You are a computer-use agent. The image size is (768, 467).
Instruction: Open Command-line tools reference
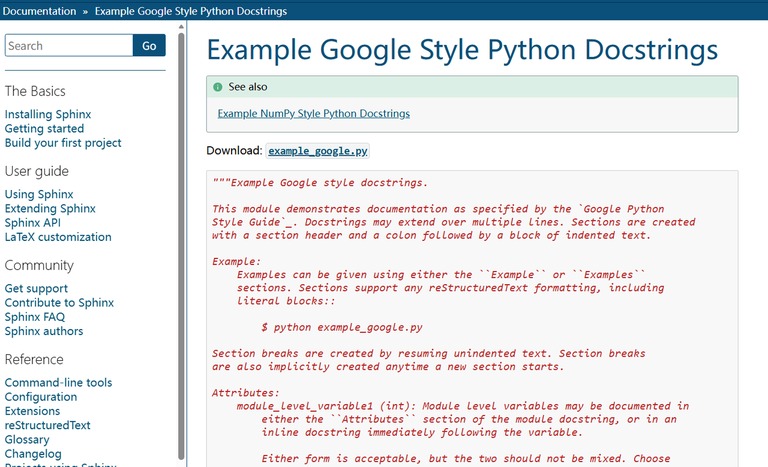tap(58, 382)
